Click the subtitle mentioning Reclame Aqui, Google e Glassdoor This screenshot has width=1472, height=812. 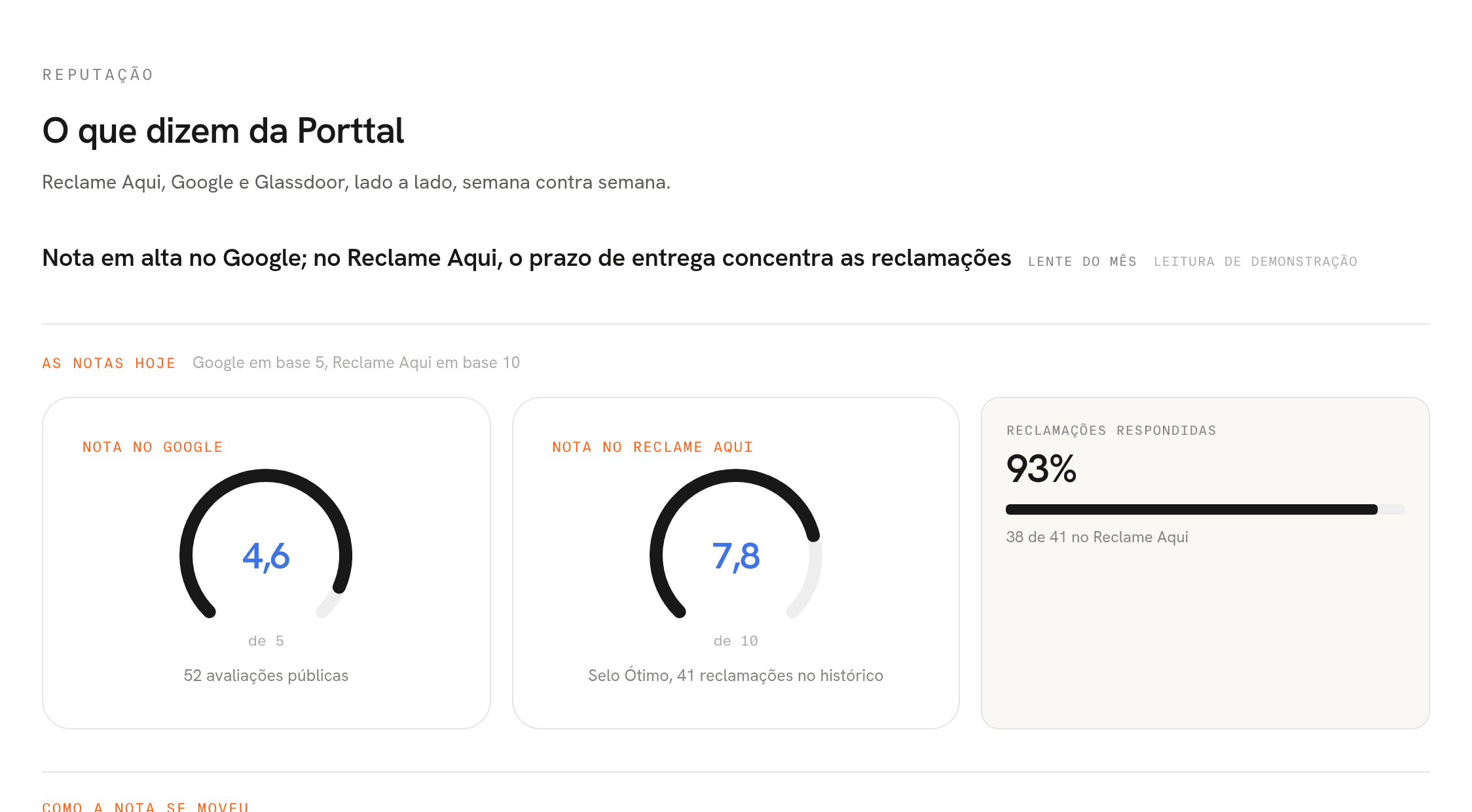pyautogui.click(x=356, y=182)
